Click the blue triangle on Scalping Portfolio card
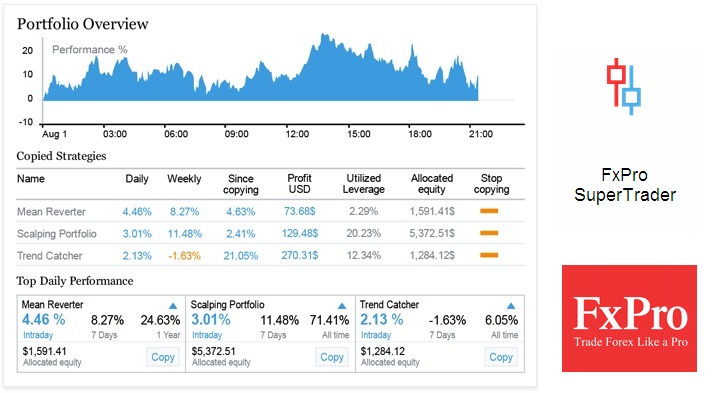Screen dimensions: 724x393 coord(342,306)
